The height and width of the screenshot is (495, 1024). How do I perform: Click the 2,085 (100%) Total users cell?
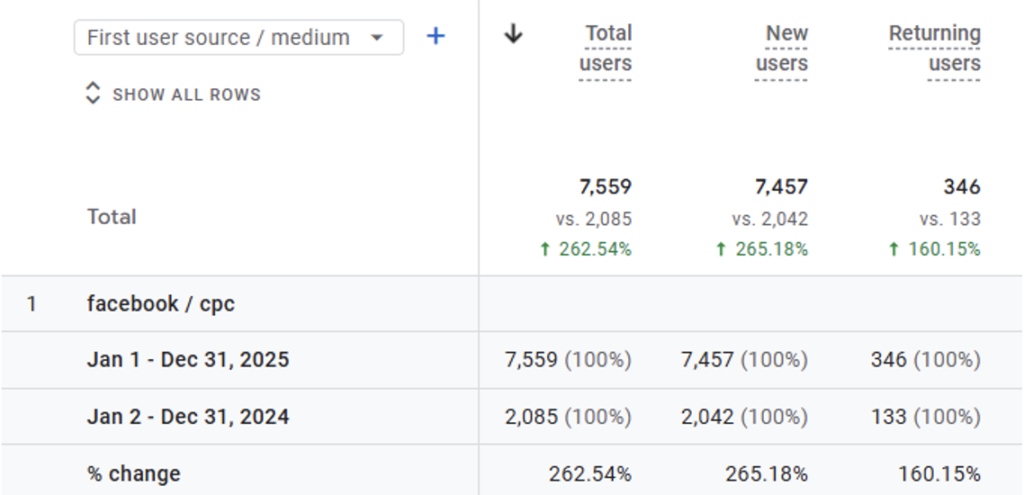coord(568,417)
